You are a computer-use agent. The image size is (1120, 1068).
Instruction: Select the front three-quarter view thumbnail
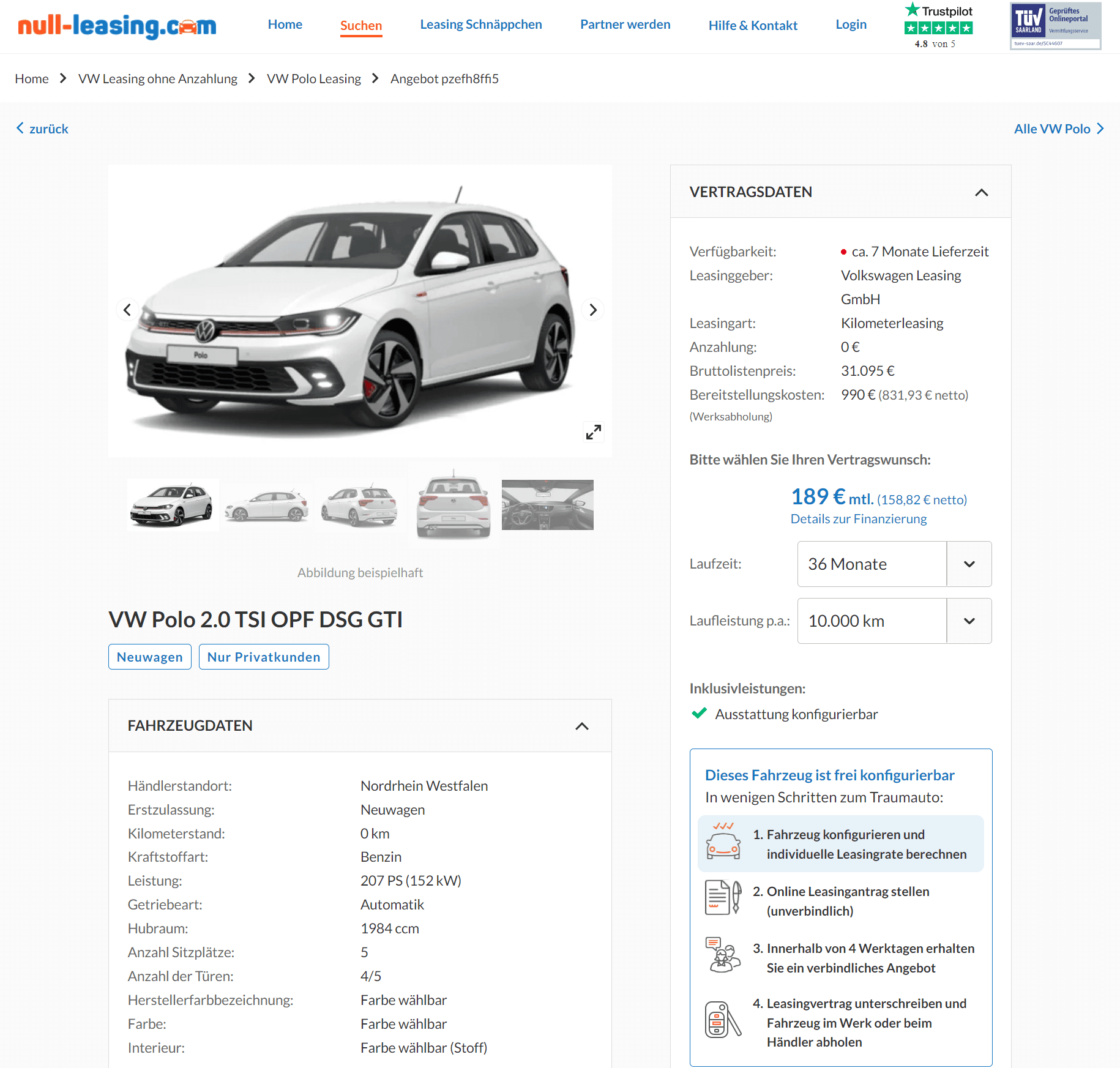click(173, 505)
